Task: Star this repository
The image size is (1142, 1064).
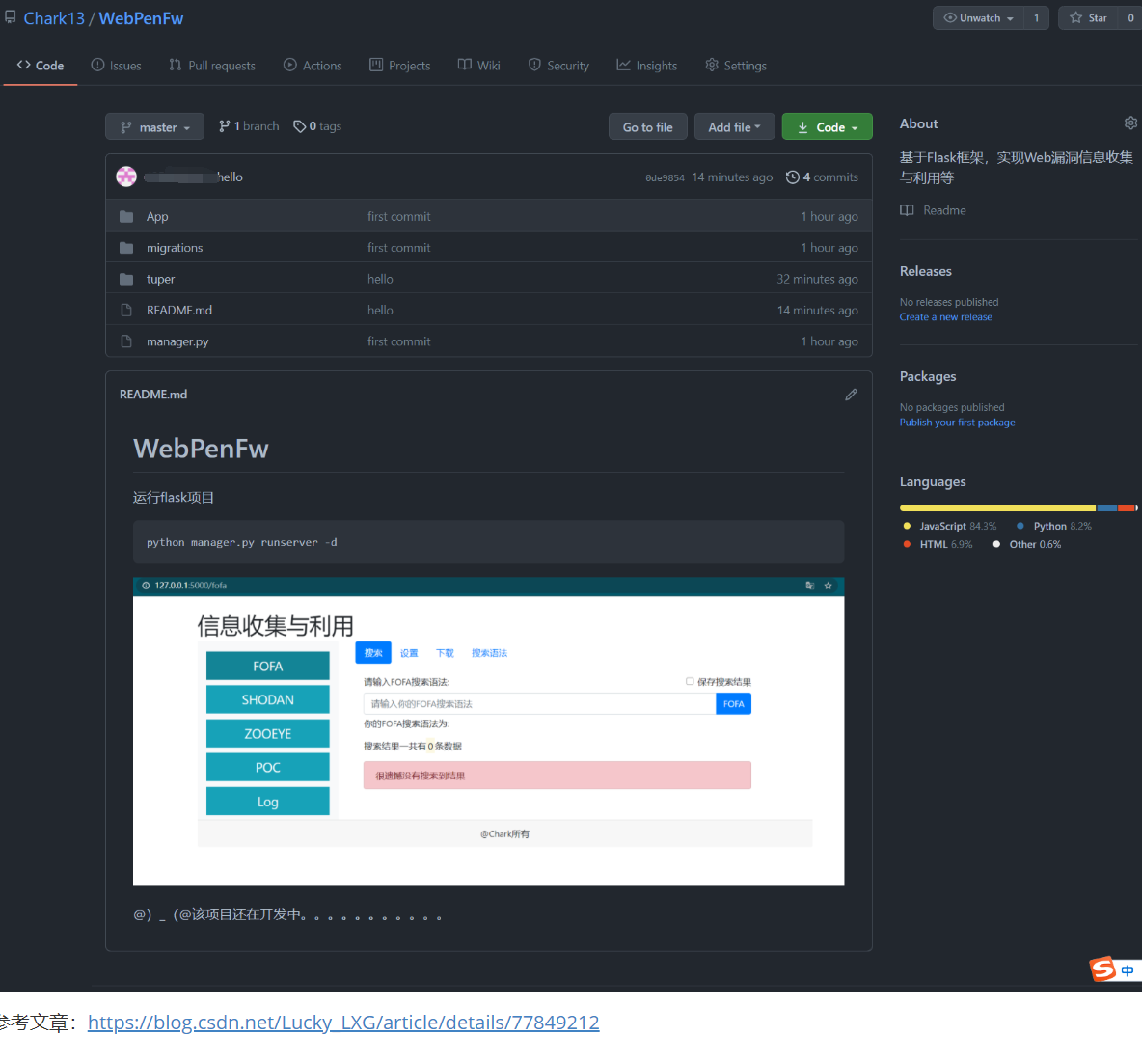Action: pos(1089,18)
